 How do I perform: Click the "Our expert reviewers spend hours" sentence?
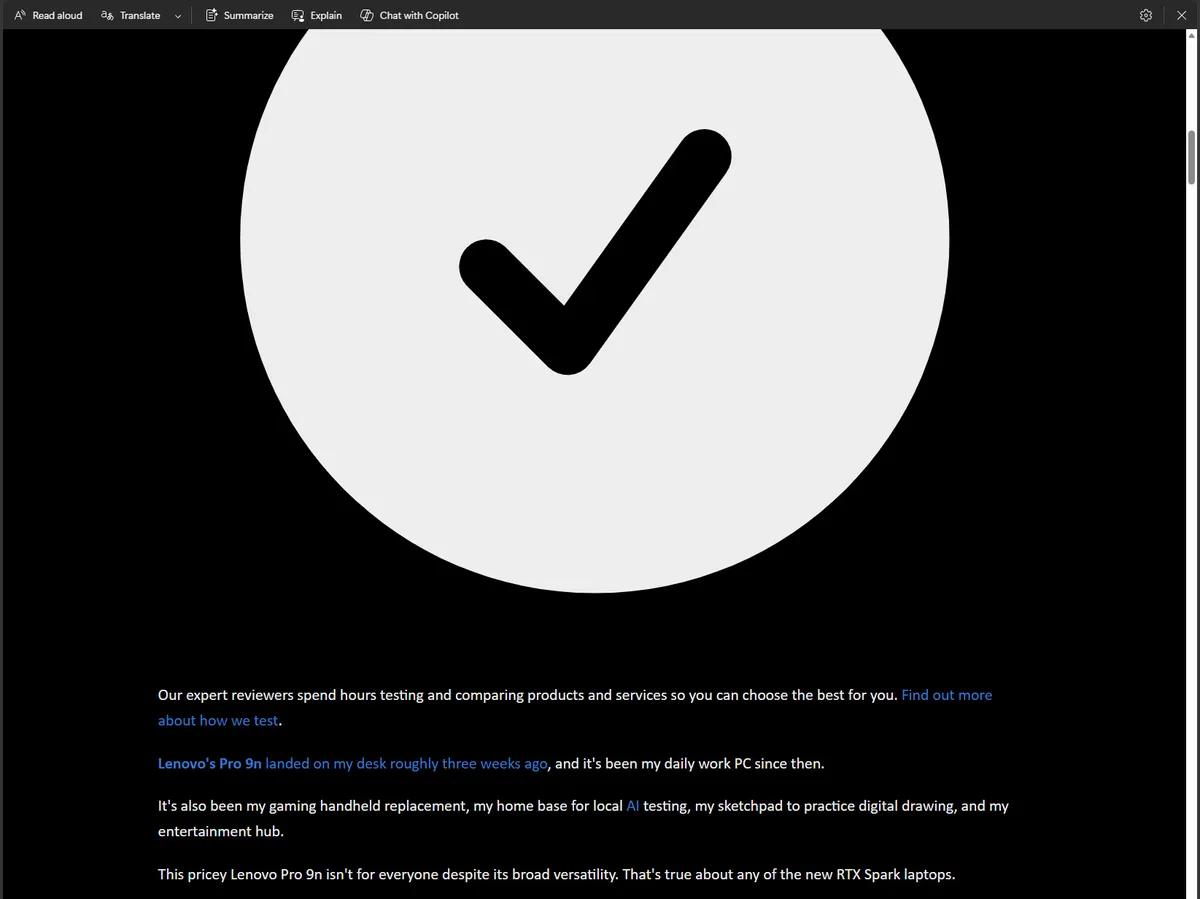point(528,695)
